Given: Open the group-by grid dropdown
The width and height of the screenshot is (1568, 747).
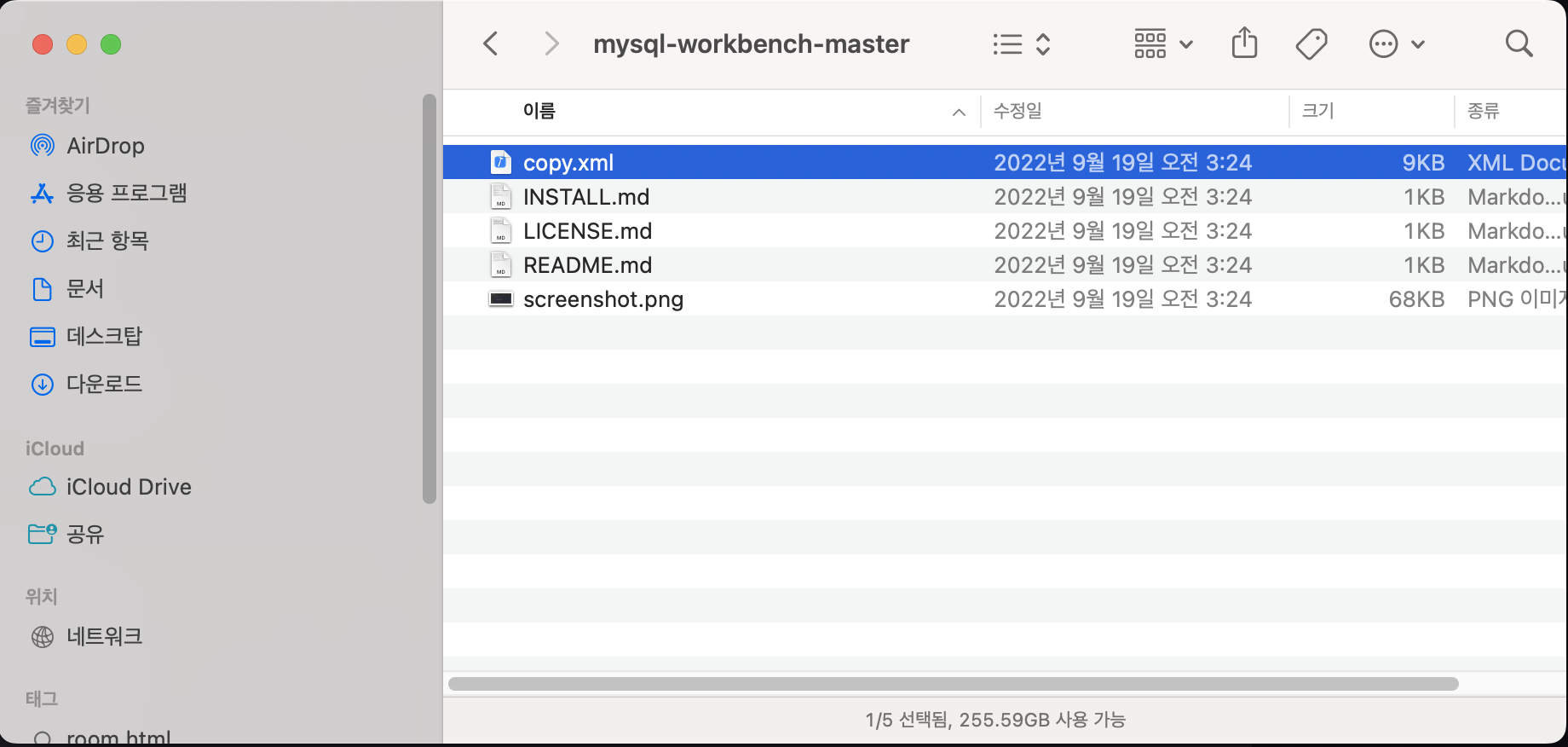Looking at the screenshot, I should click(x=1163, y=44).
